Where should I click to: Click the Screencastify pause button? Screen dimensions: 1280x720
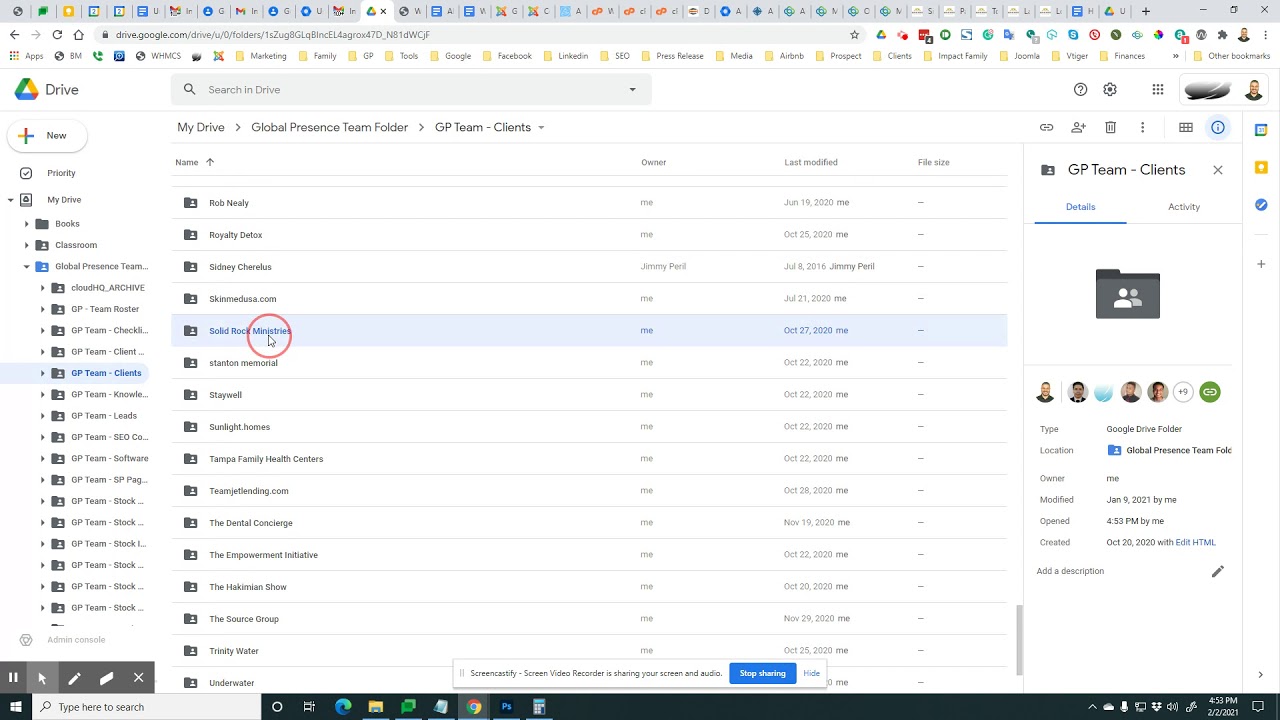pyautogui.click(x=13, y=677)
